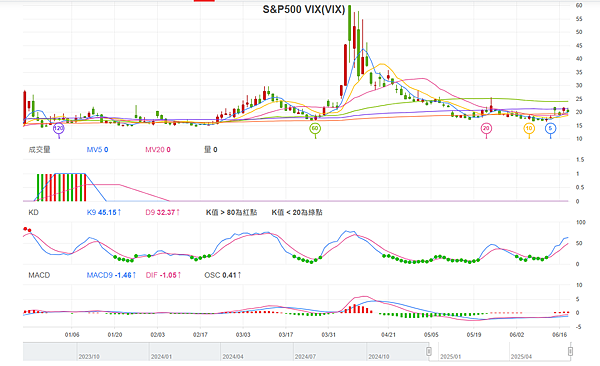Select the MV5 0 legend entry
The width and height of the screenshot is (600, 366).
coord(97,150)
